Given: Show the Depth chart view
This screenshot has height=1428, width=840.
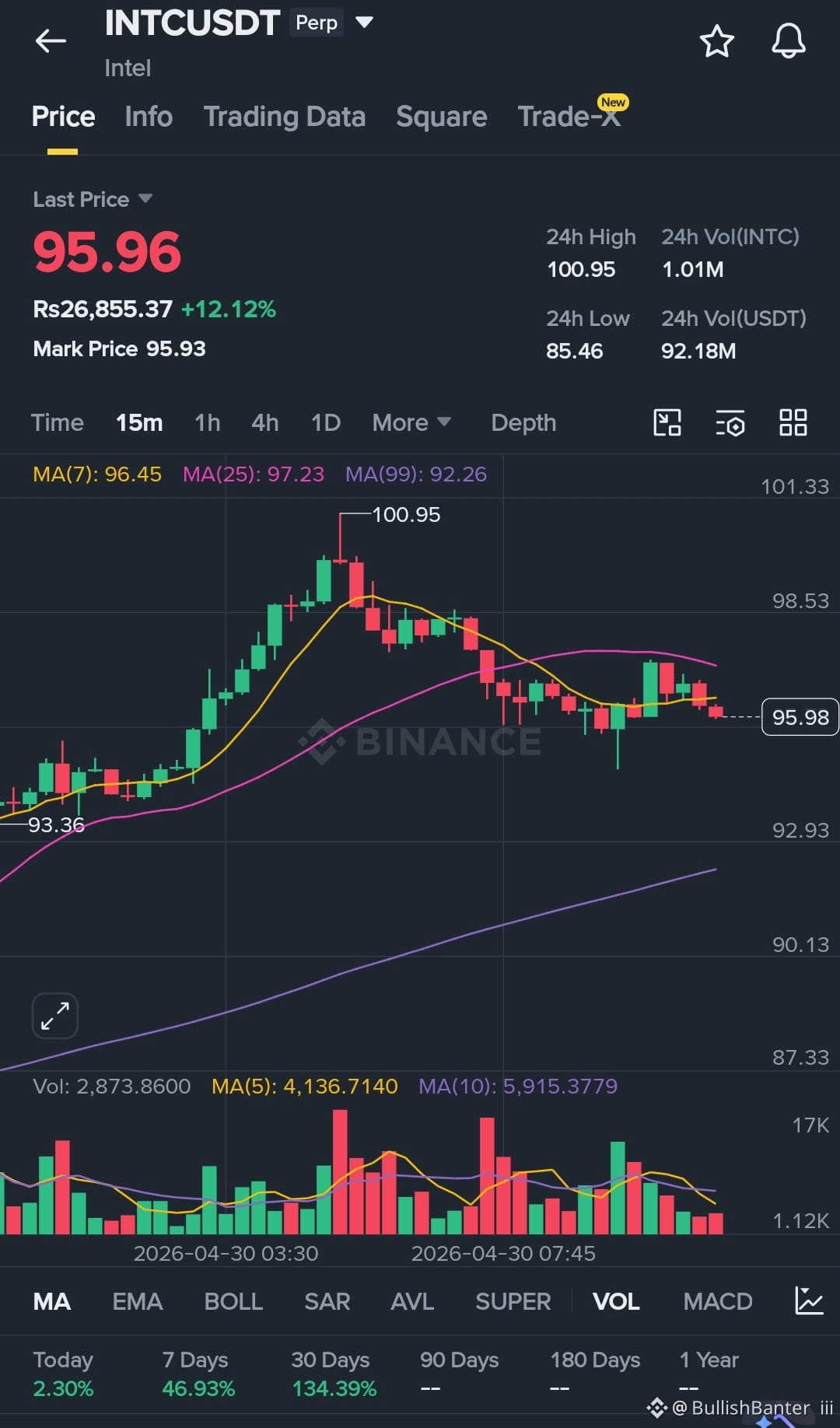Looking at the screenshot, I should (523, 422).
